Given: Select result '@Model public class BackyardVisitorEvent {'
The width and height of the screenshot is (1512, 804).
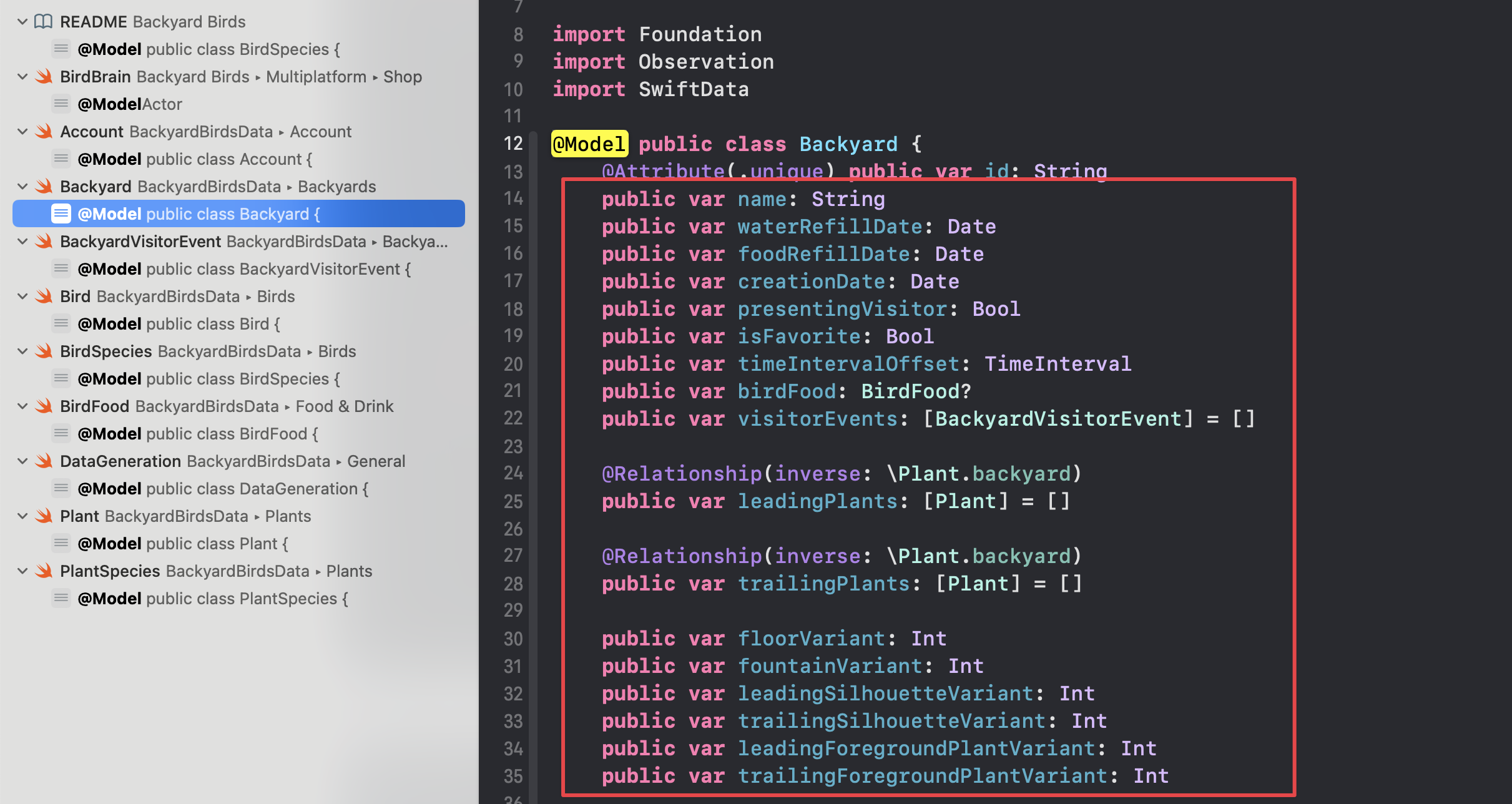Looking at the screenshot, I should (244, 269).
